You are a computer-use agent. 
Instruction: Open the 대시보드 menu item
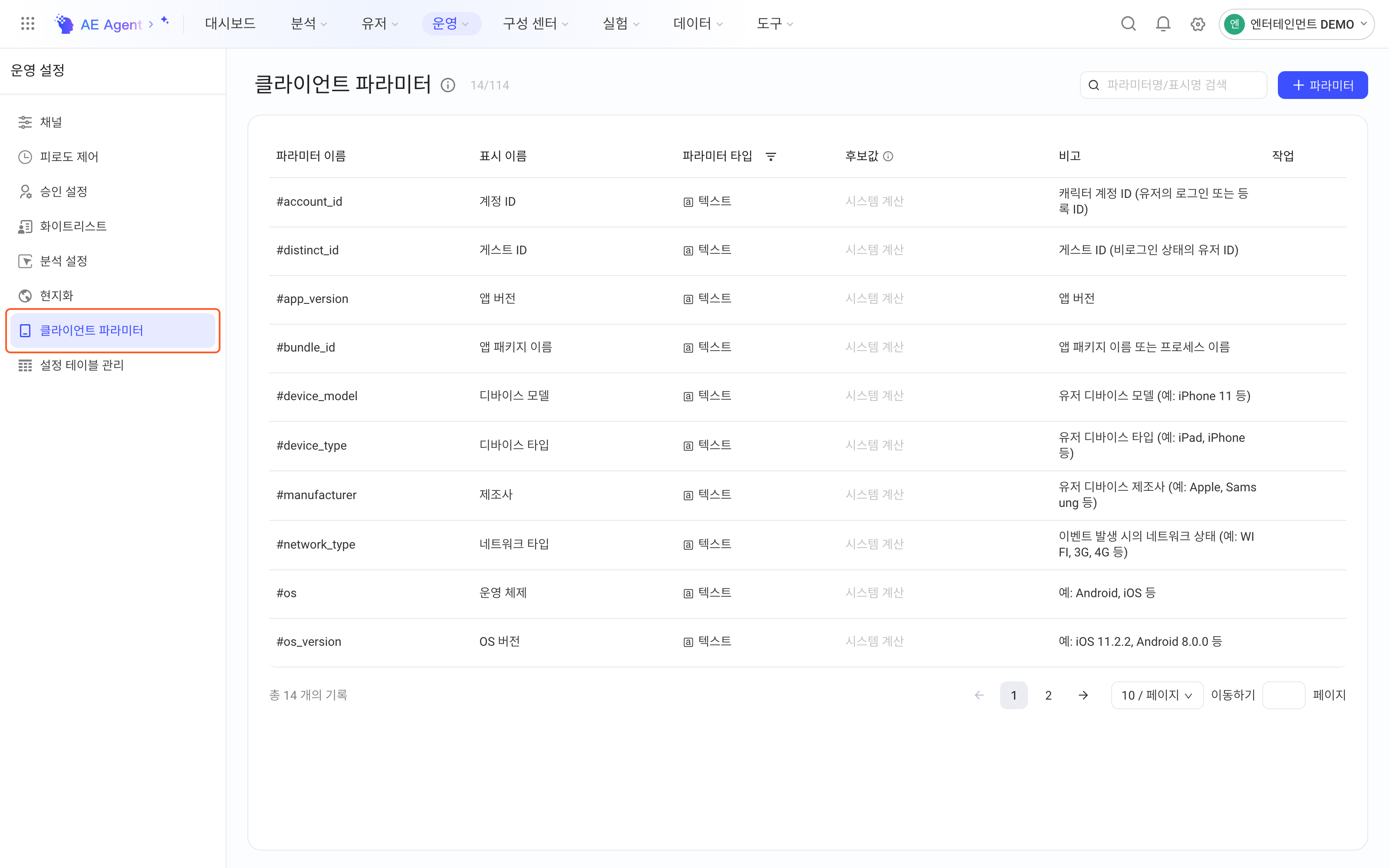coord(230,23)
